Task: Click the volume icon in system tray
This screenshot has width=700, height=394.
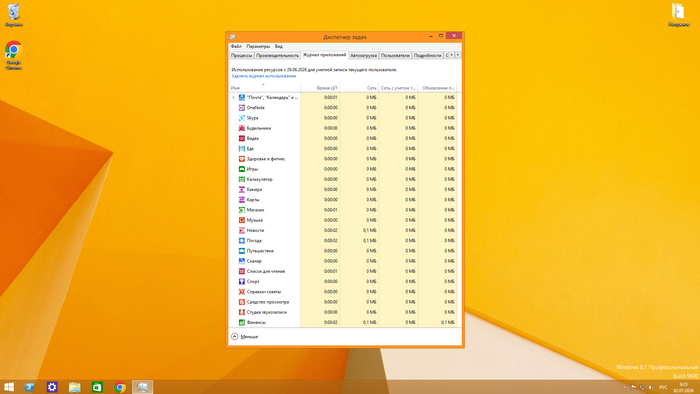Action: point(650,387)
